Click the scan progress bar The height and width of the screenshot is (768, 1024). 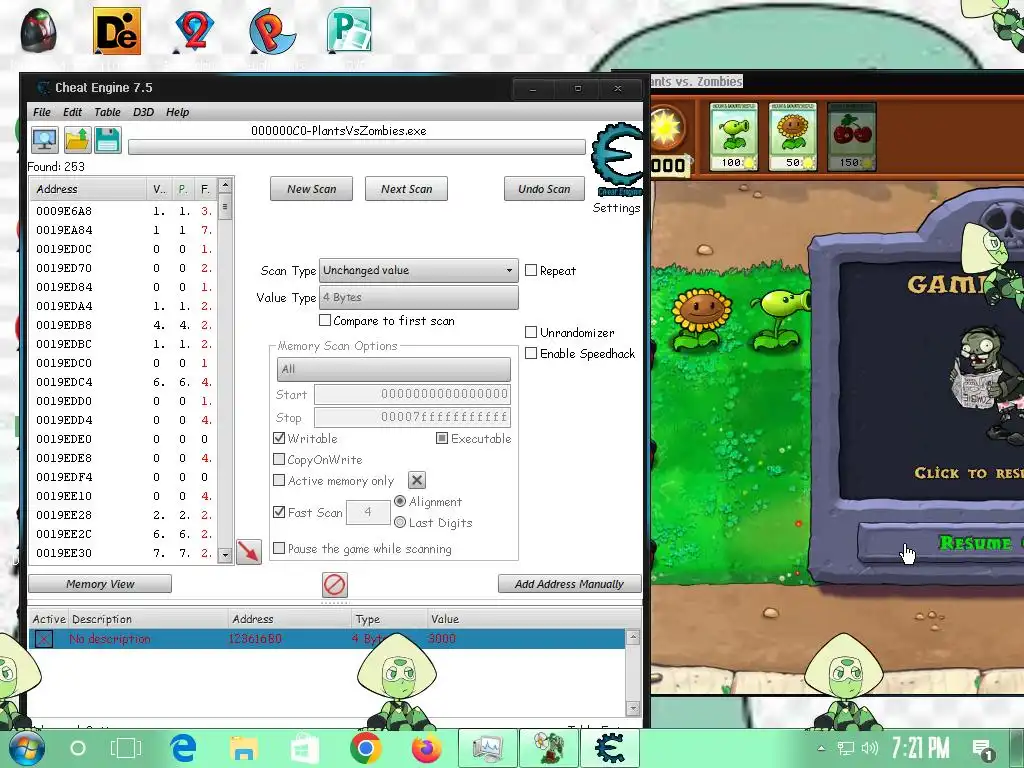pos(357,147)
